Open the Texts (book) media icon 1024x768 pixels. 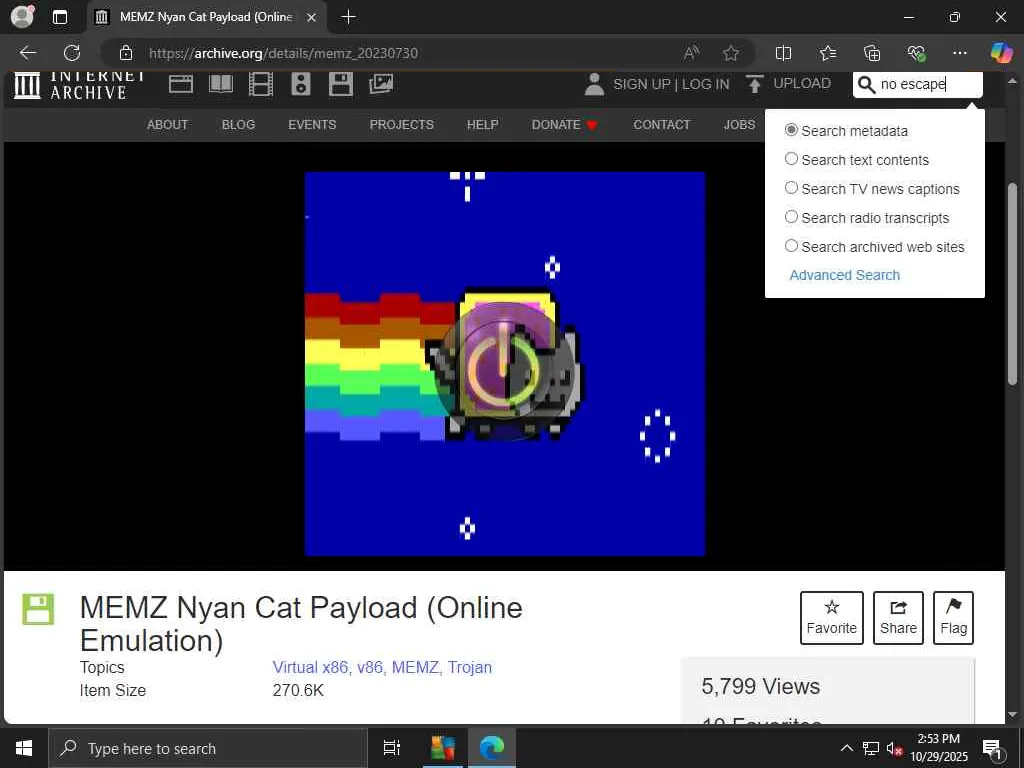(221, 84)
